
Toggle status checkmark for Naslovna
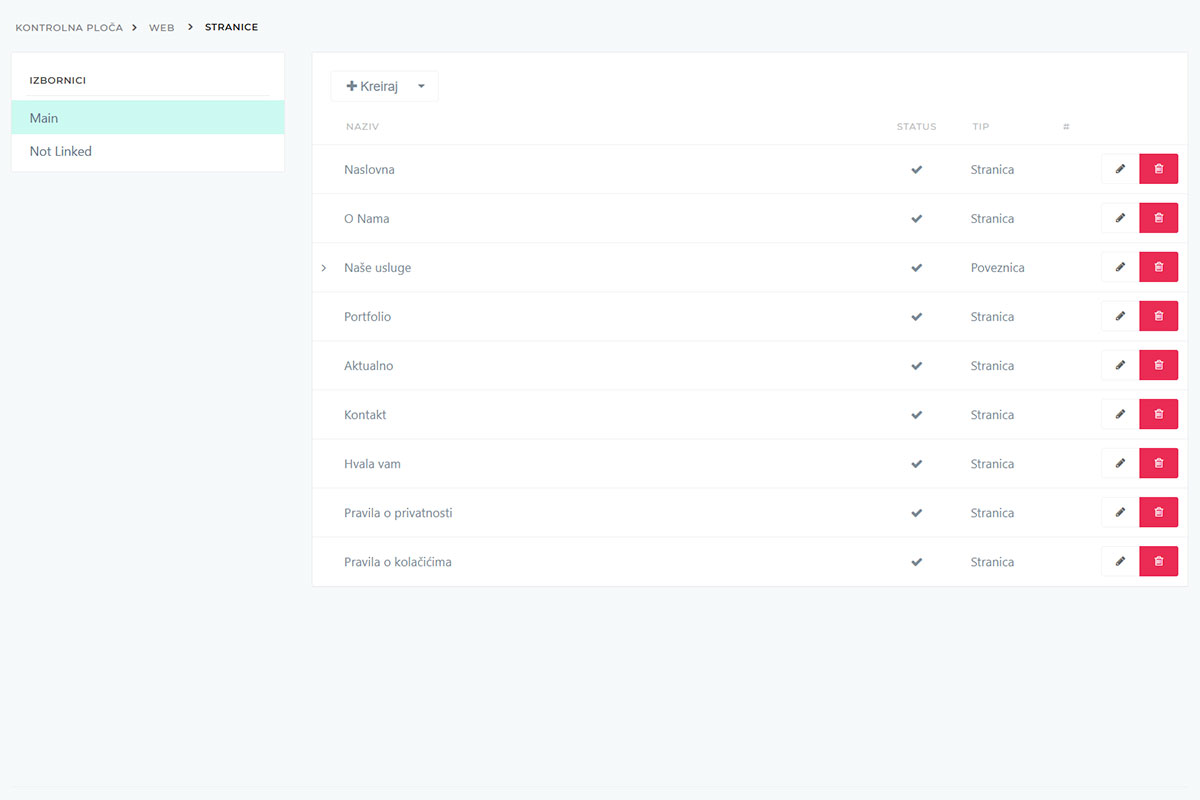click(x=916, y=169)
